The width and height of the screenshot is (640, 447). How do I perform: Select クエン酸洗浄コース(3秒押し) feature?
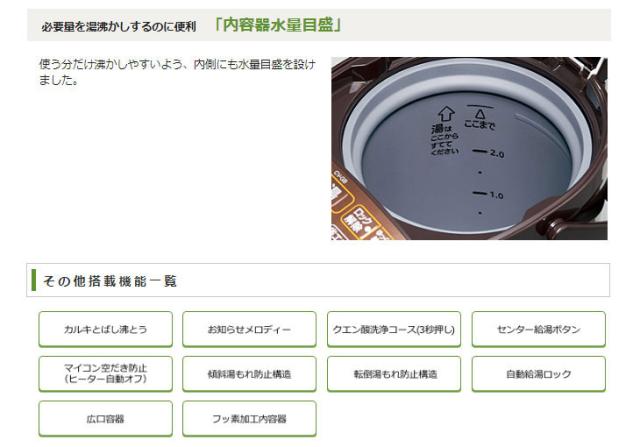click(x=394, y=329)
